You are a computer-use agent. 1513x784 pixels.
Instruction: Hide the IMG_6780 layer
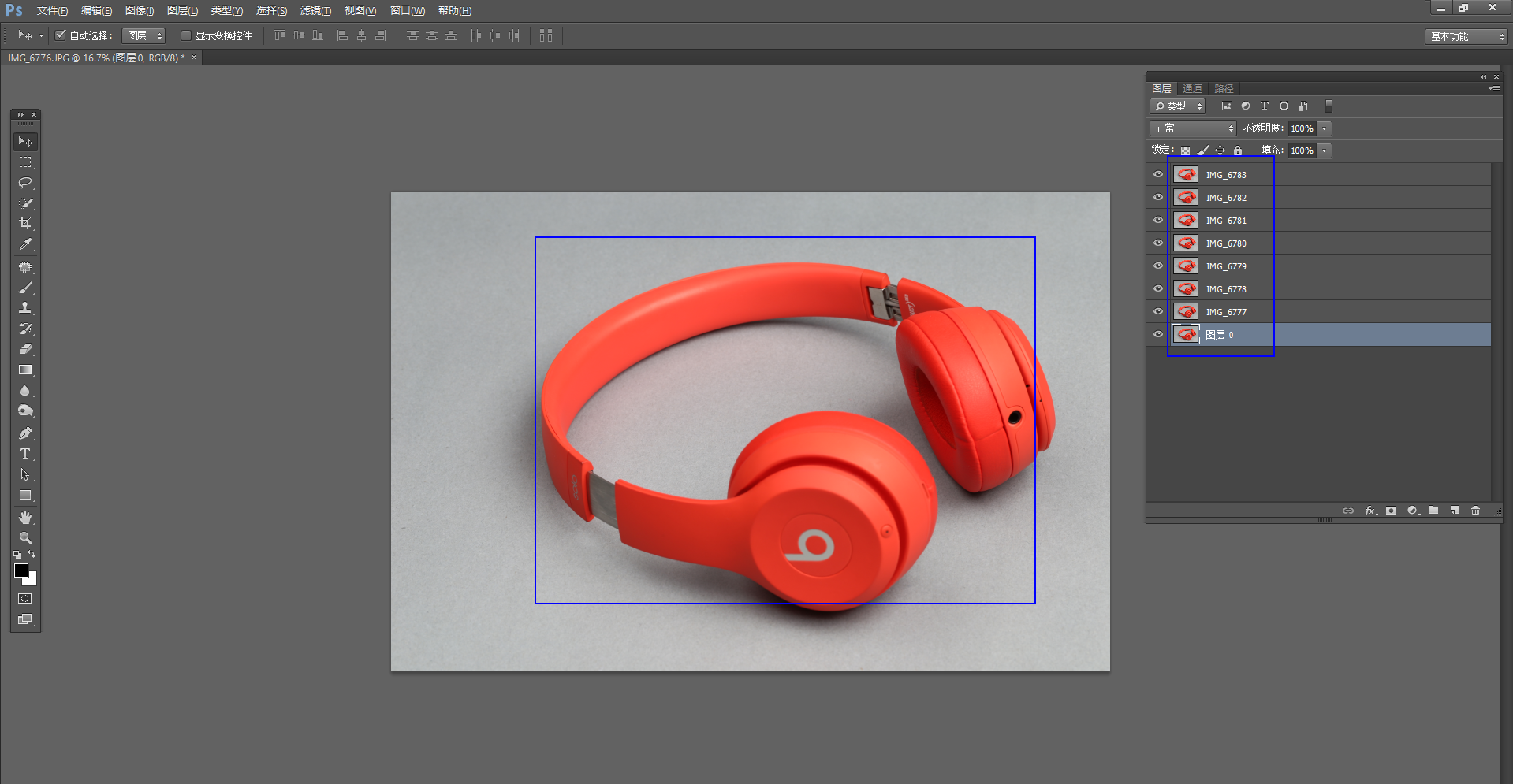point(1158,243)
